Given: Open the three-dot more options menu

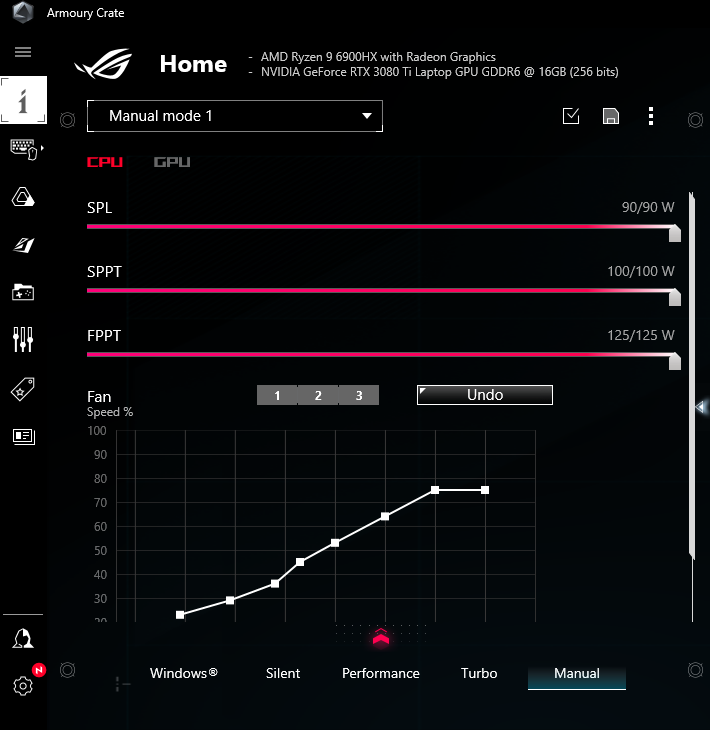Looking at the screenshot, I should 651,116.
